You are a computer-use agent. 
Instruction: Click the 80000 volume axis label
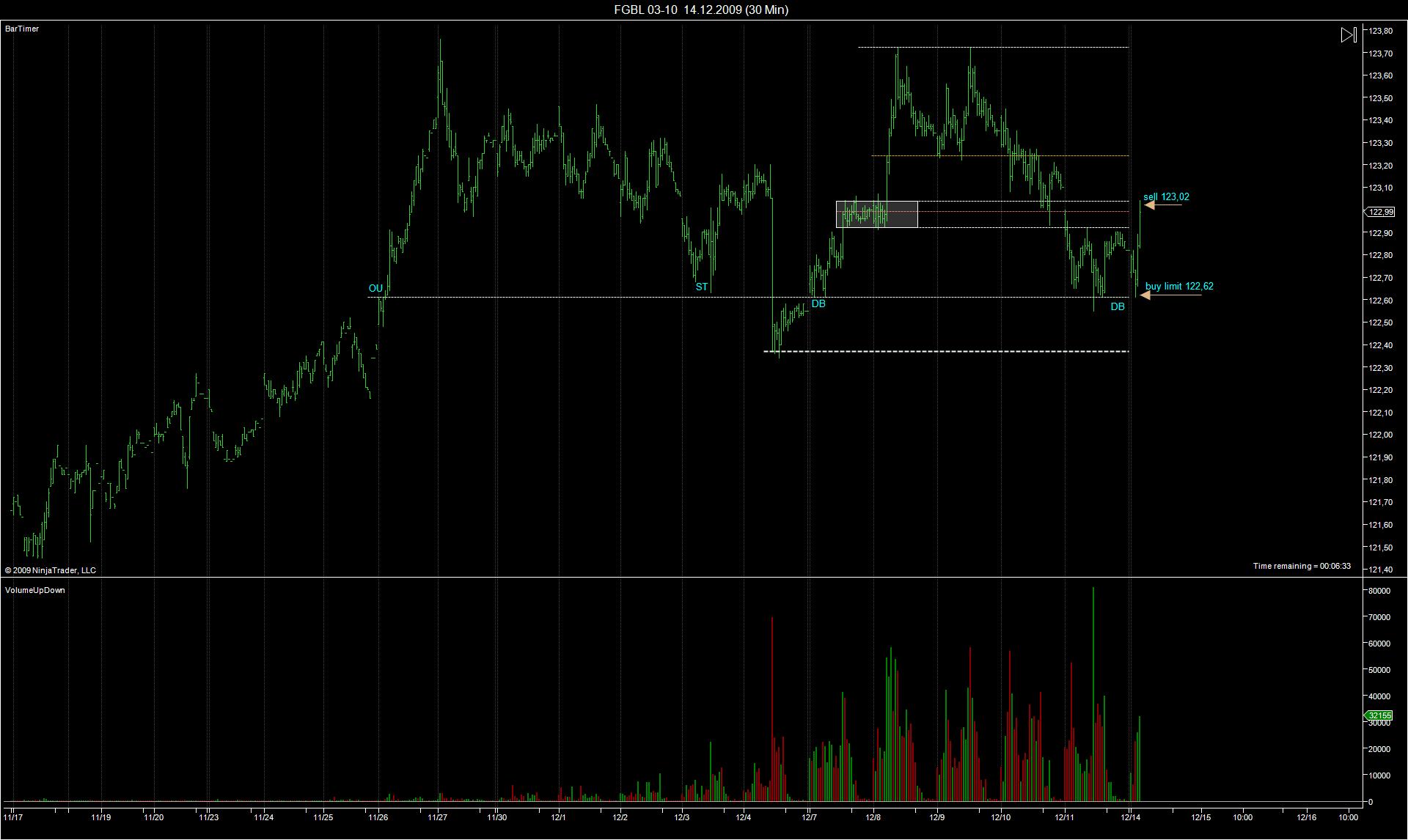tap(1379, 591)
